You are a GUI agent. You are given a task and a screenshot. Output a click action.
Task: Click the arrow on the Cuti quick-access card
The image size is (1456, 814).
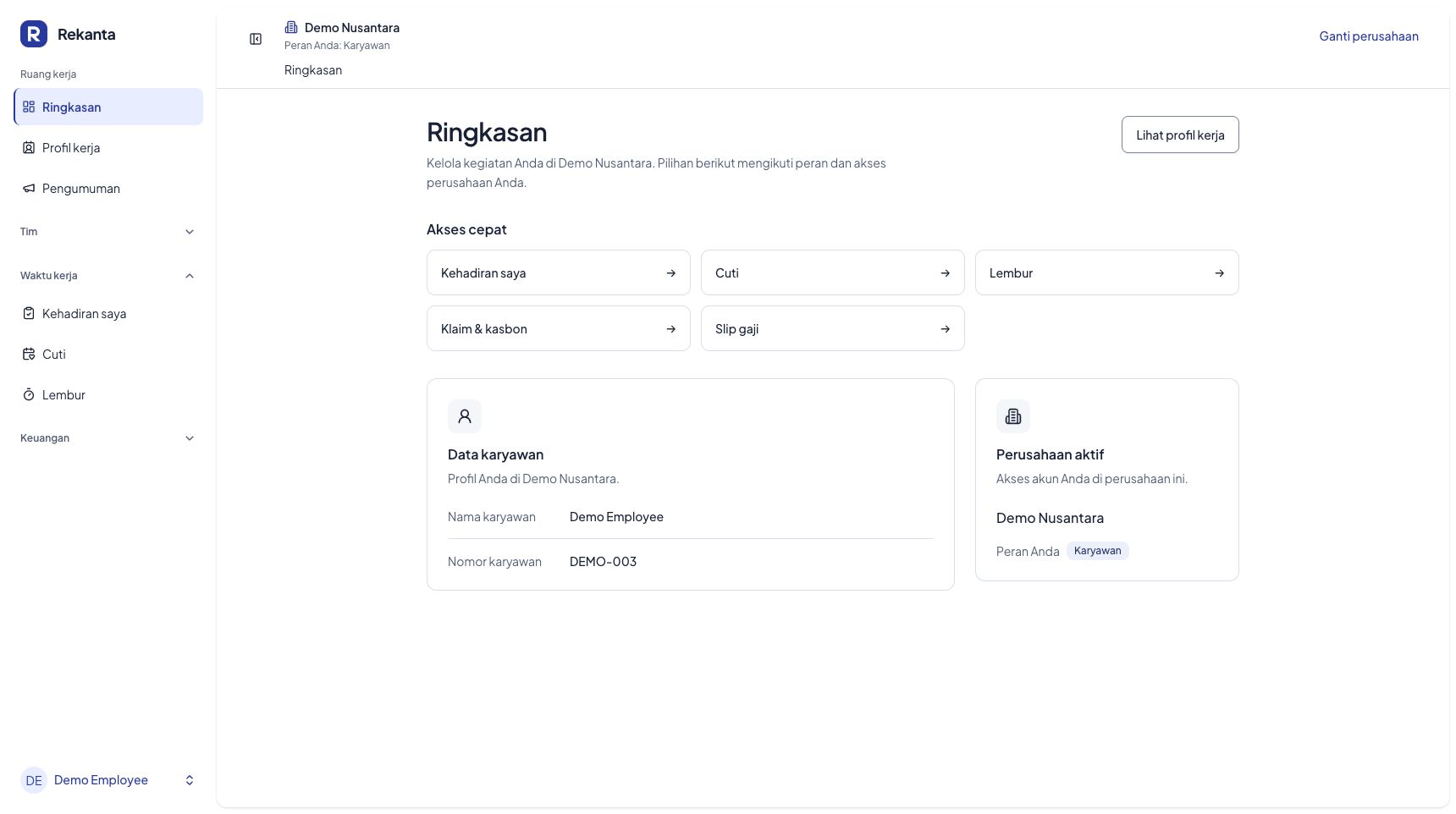point(946,272)
